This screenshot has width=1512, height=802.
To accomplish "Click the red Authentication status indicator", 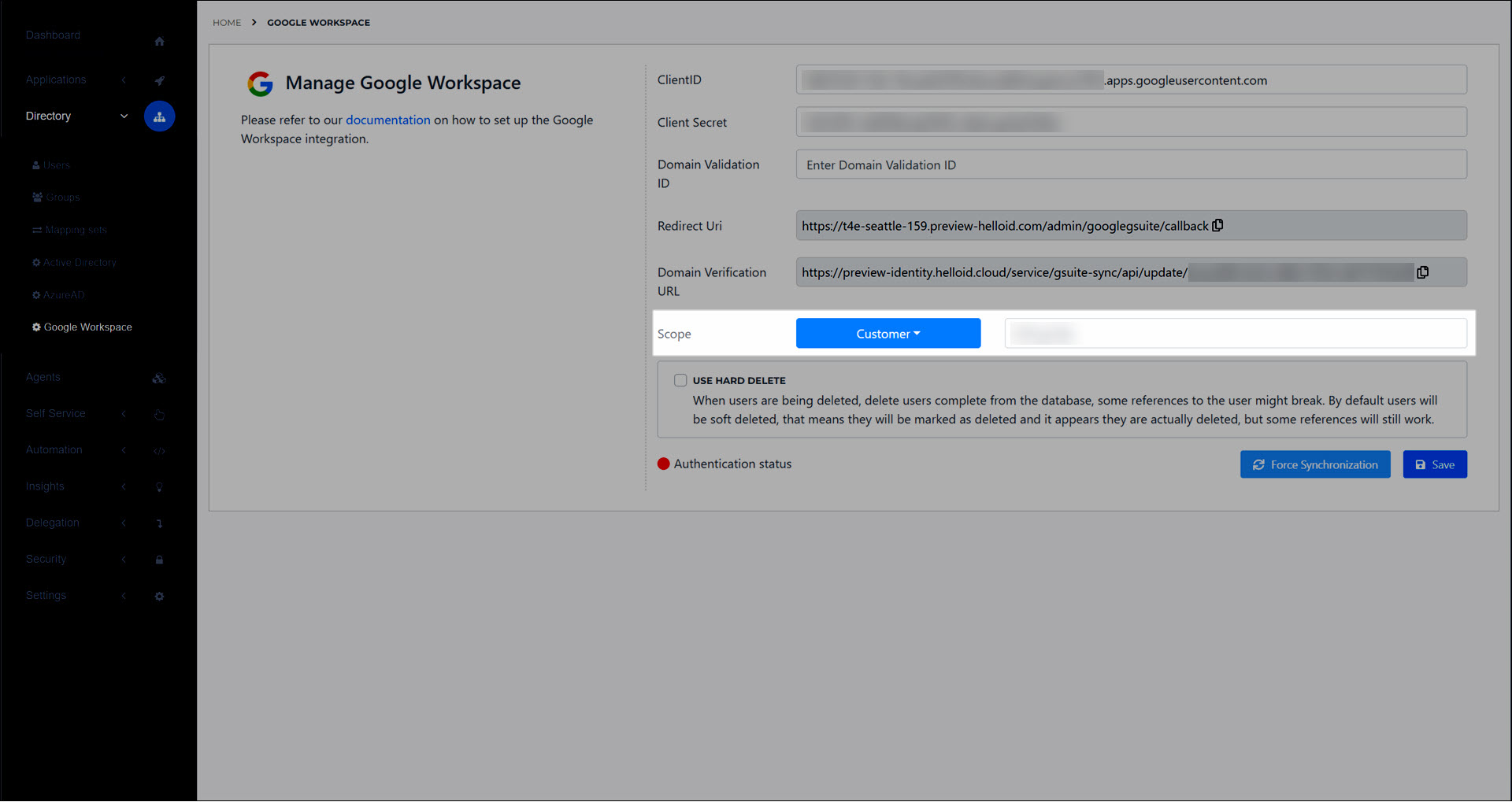I will tap(664, 464).
